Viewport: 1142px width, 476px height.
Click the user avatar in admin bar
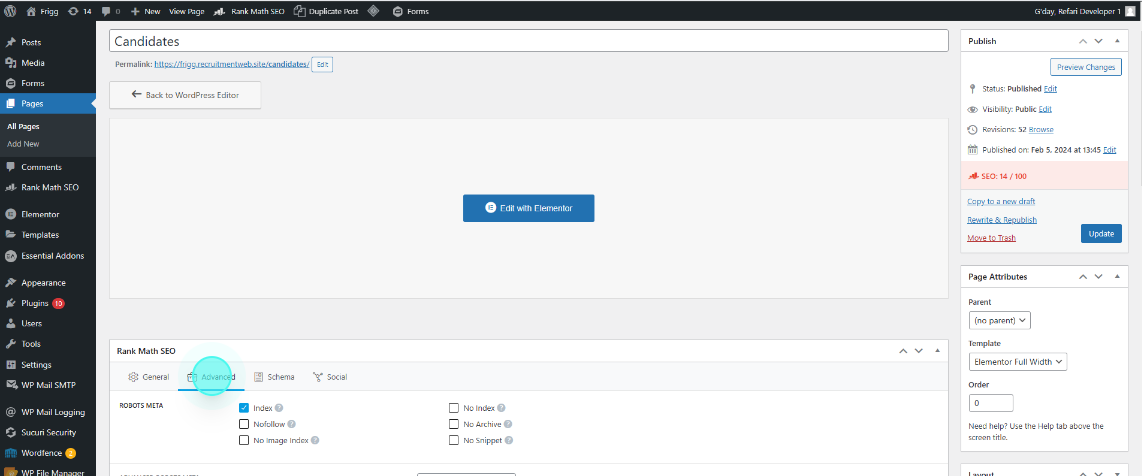pos(1130,11)
